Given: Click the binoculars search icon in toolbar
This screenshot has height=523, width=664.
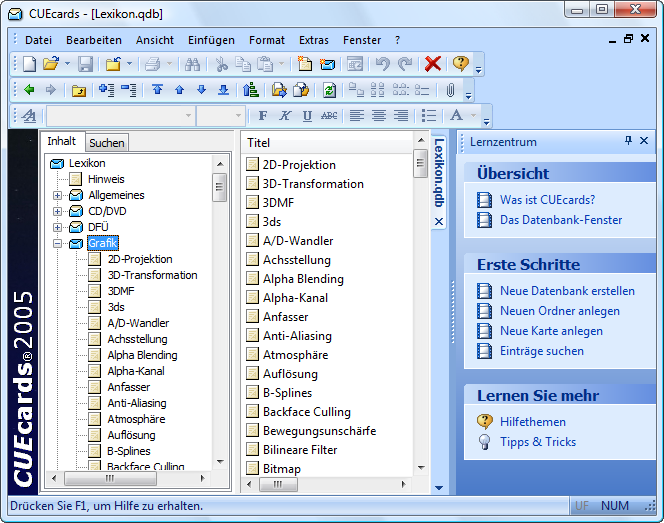Looking at the screenshot, I should click(193, 64).
